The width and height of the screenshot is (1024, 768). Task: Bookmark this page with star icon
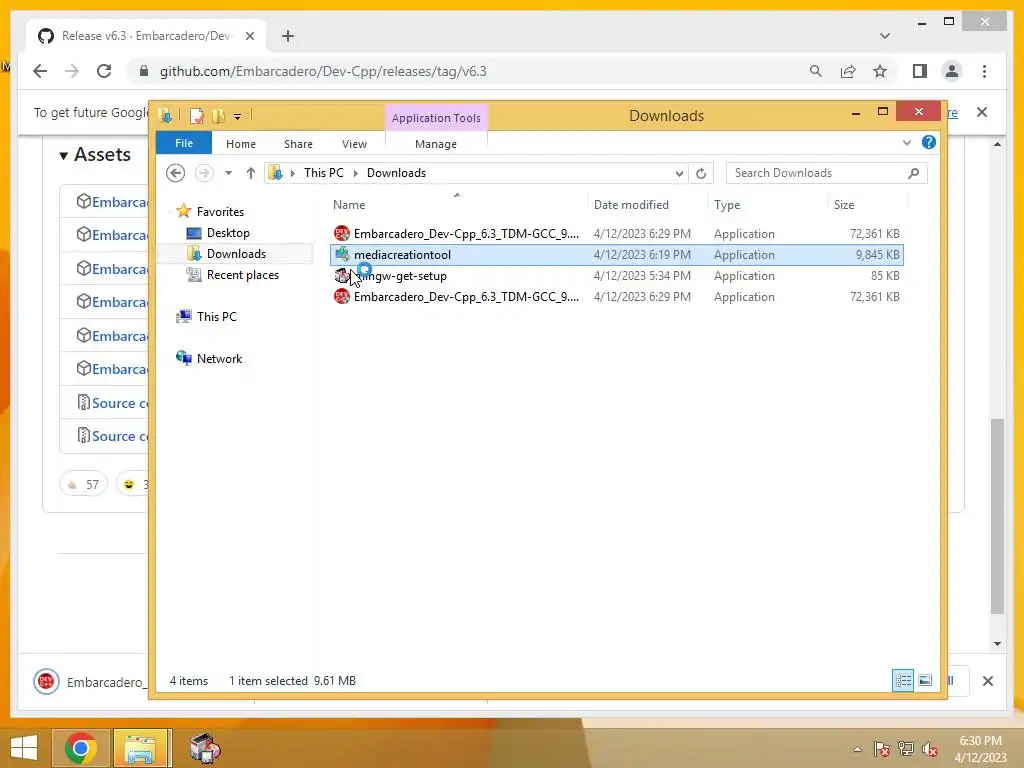(880, 71)
